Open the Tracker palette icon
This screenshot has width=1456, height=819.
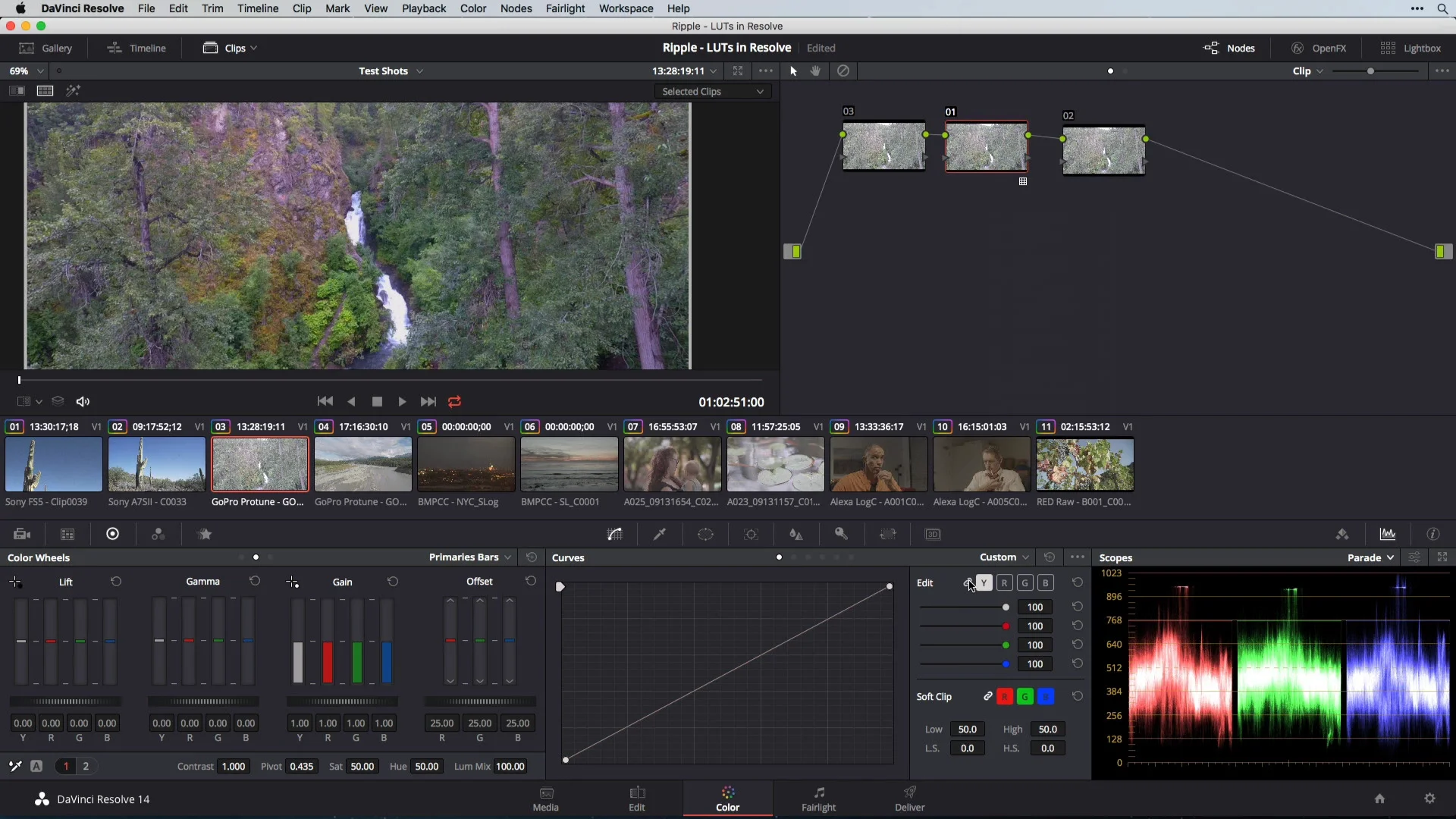tap(751, 535)
